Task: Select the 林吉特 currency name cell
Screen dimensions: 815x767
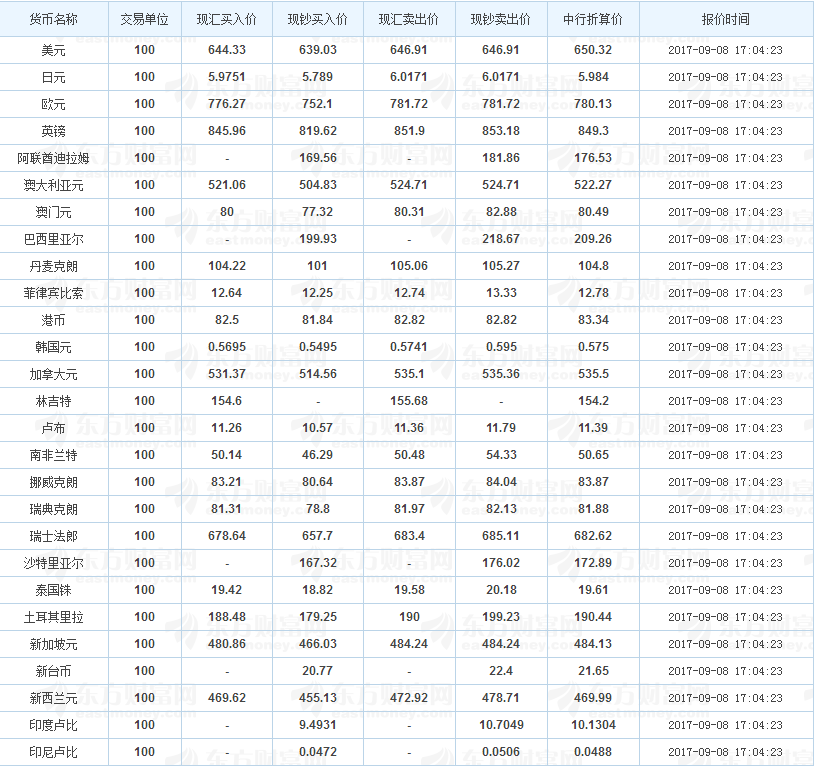Action: point(54,402)
